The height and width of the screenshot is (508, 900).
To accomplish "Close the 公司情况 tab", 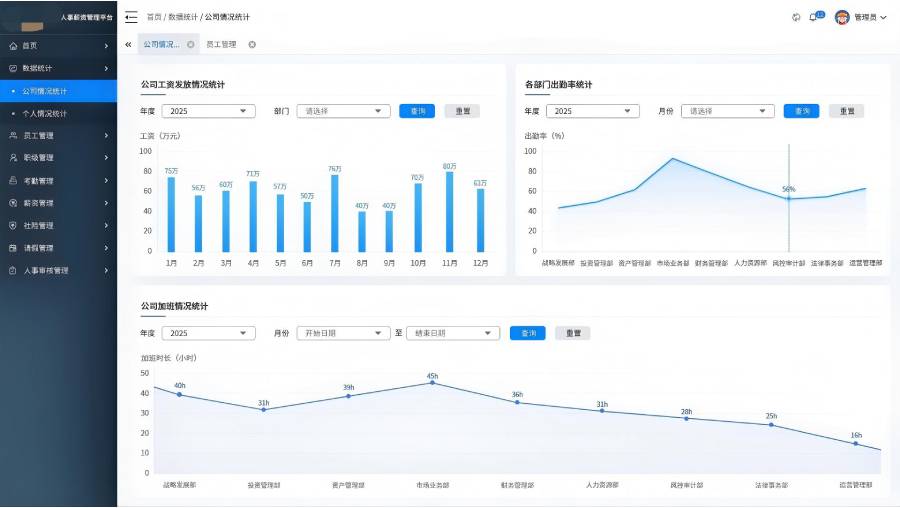I will [191, 44].
